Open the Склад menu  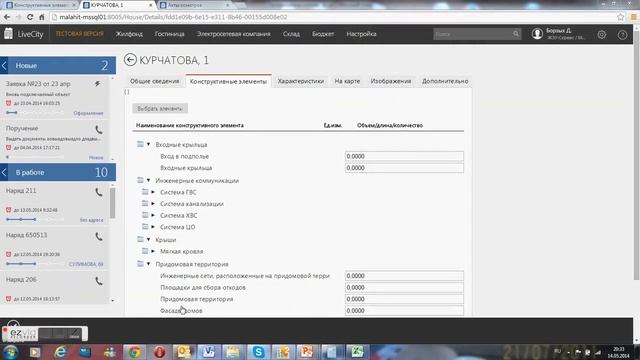(x=291, y=34)
